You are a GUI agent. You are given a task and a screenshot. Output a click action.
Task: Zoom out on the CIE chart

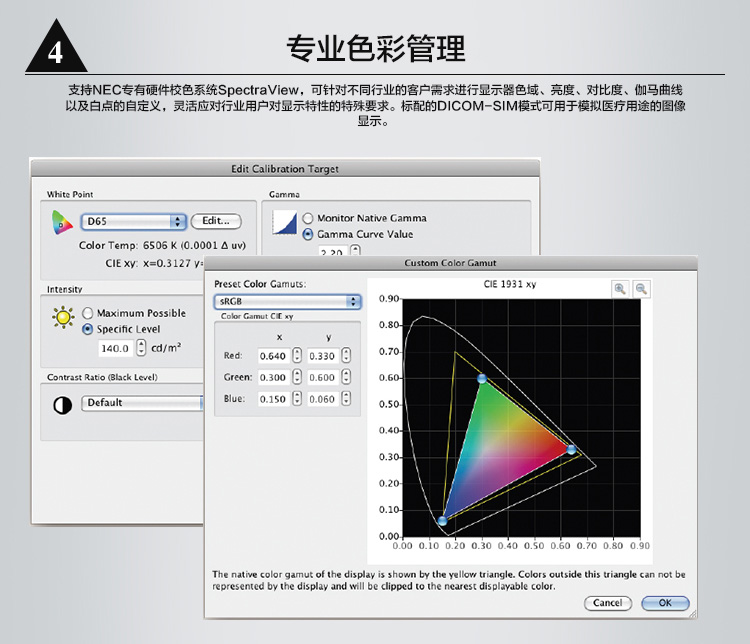641,288
